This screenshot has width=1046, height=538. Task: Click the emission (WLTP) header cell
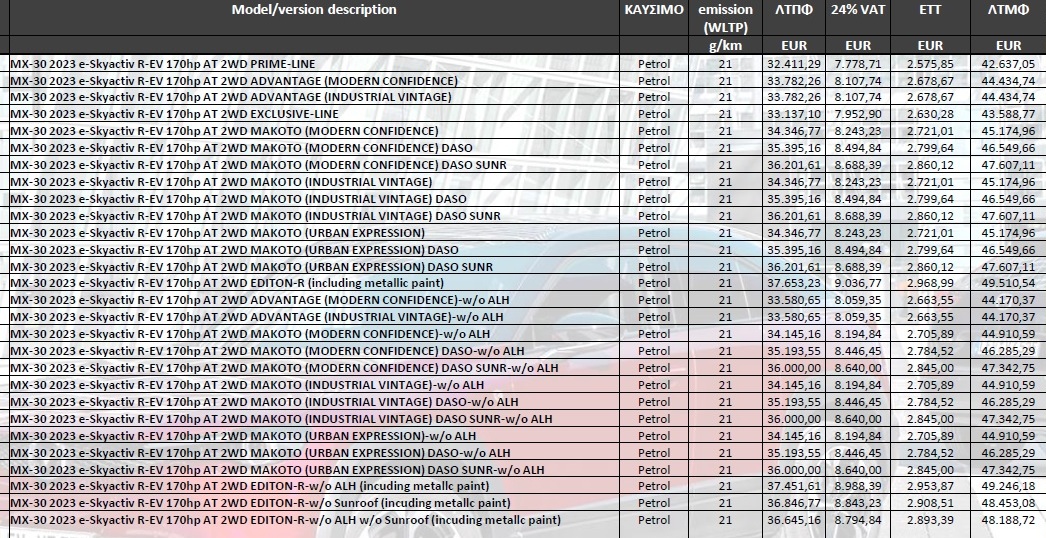pyautogui.click(x=725, y=18)
